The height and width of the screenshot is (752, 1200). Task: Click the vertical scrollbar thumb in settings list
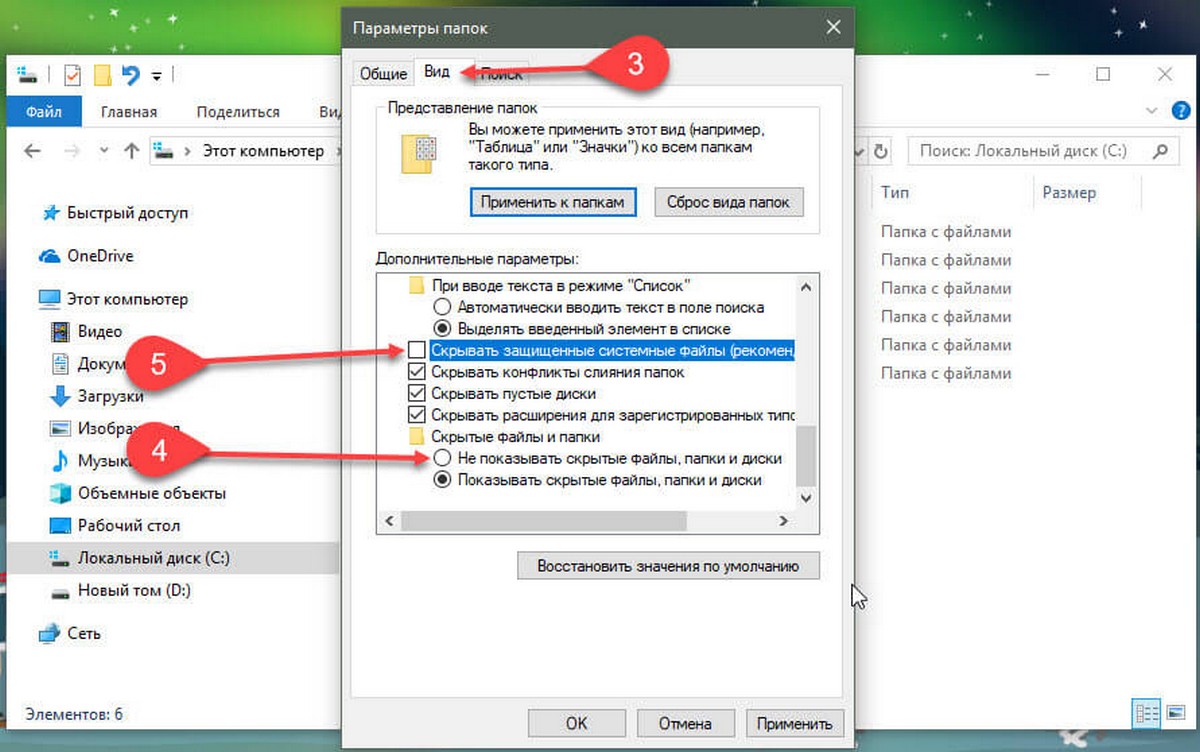pos(807,456)
